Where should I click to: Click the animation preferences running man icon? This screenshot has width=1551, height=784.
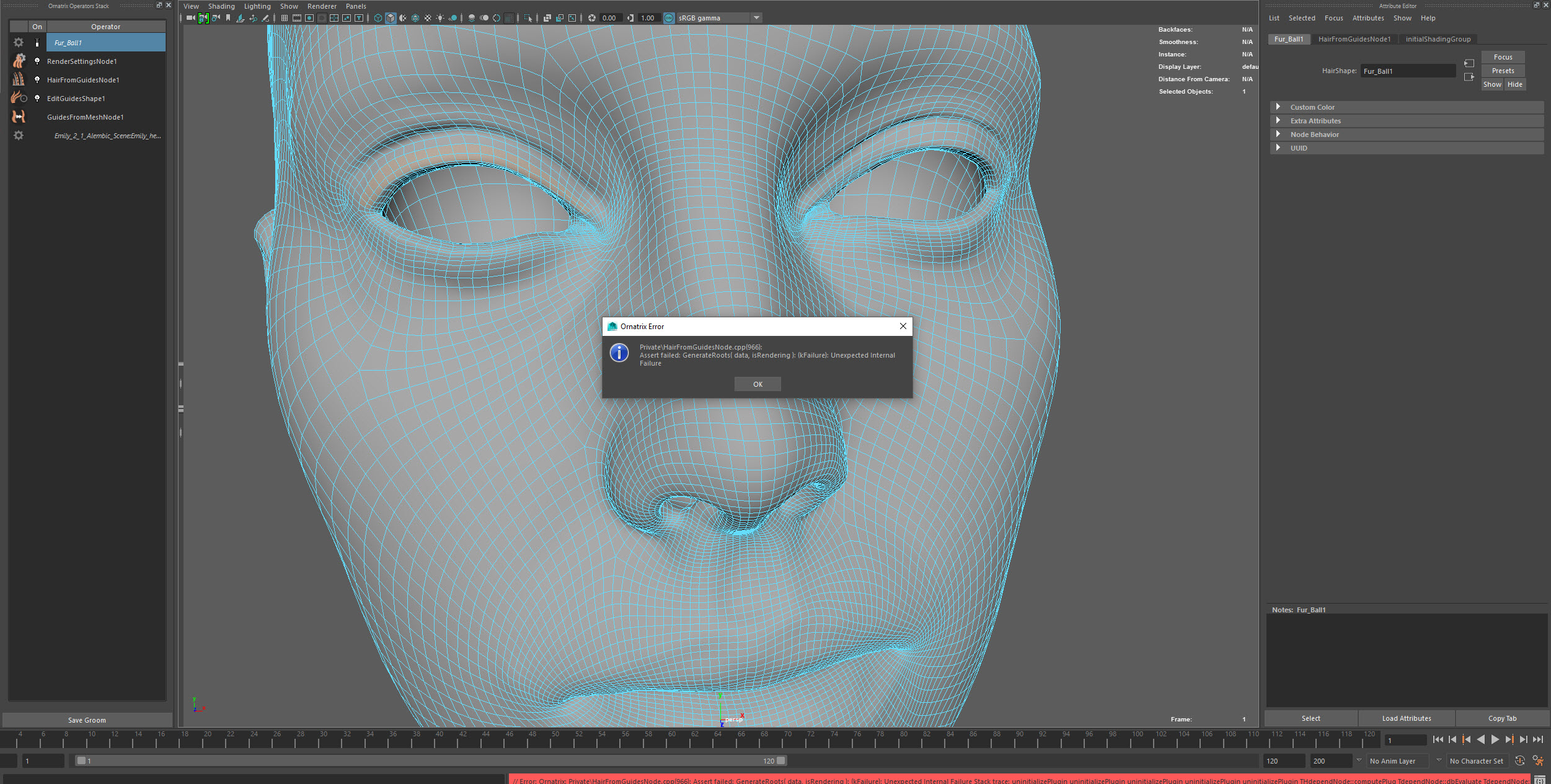tap(1538, 760)
